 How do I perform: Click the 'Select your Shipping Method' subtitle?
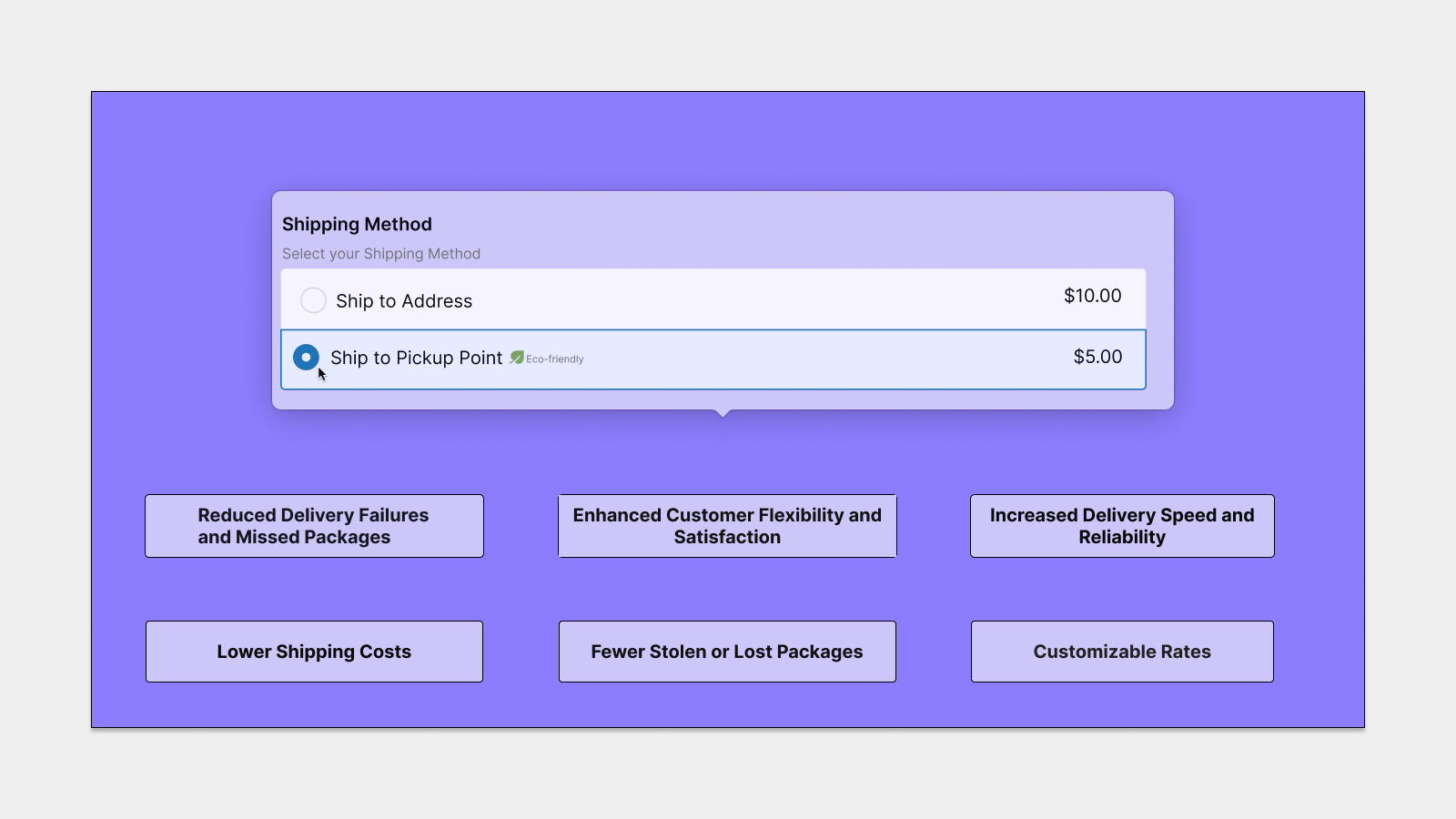(x=381, y=254)
